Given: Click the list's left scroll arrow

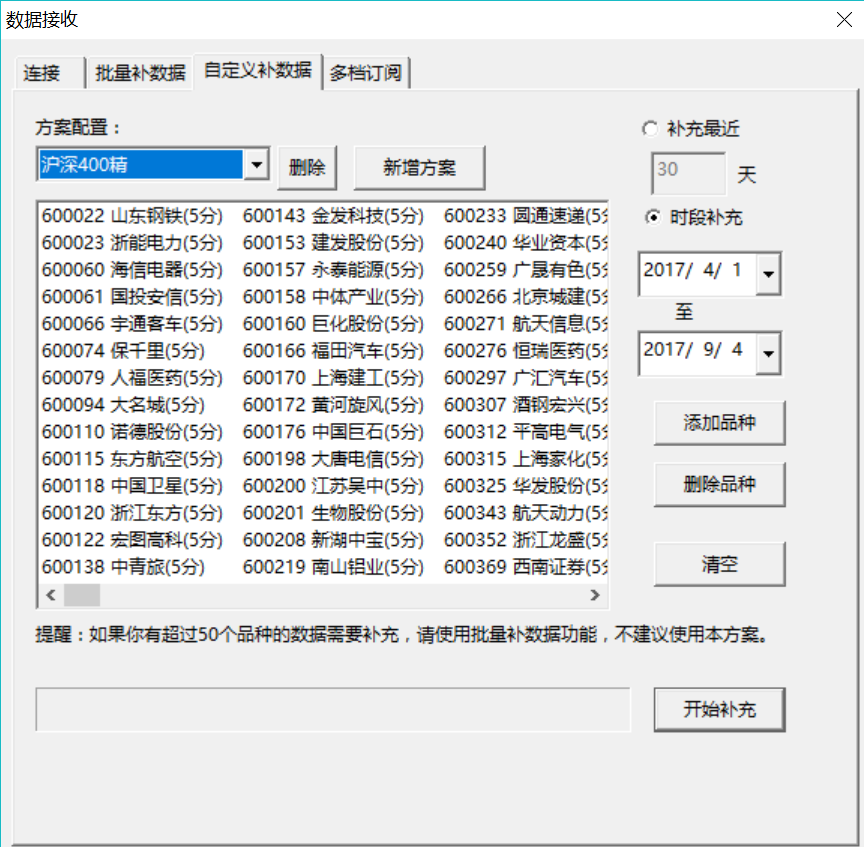Looking at the screenshot, I should click(x=51, y=595).
